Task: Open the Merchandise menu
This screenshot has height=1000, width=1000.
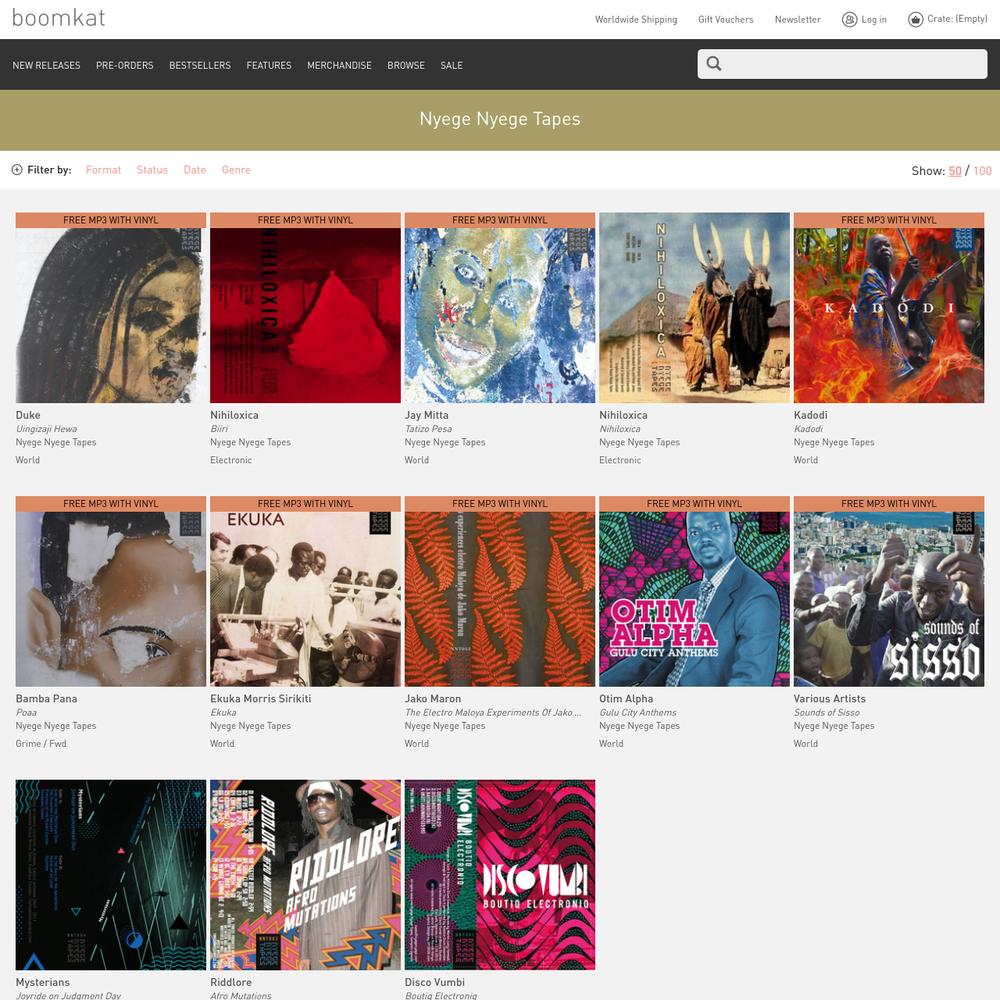Action: click(339, 65)
